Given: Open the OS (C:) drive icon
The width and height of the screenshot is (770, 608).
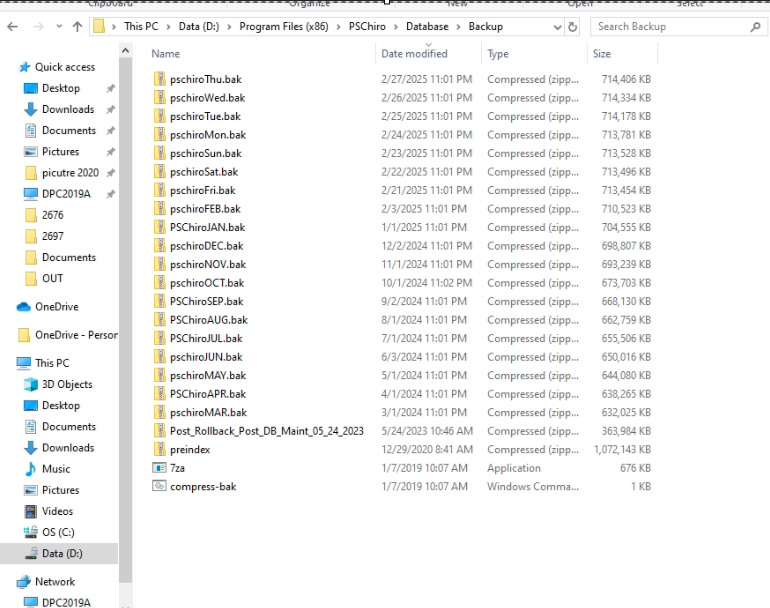Looking at the screenshot, I should pyautogui.click(x=30, y=532).
